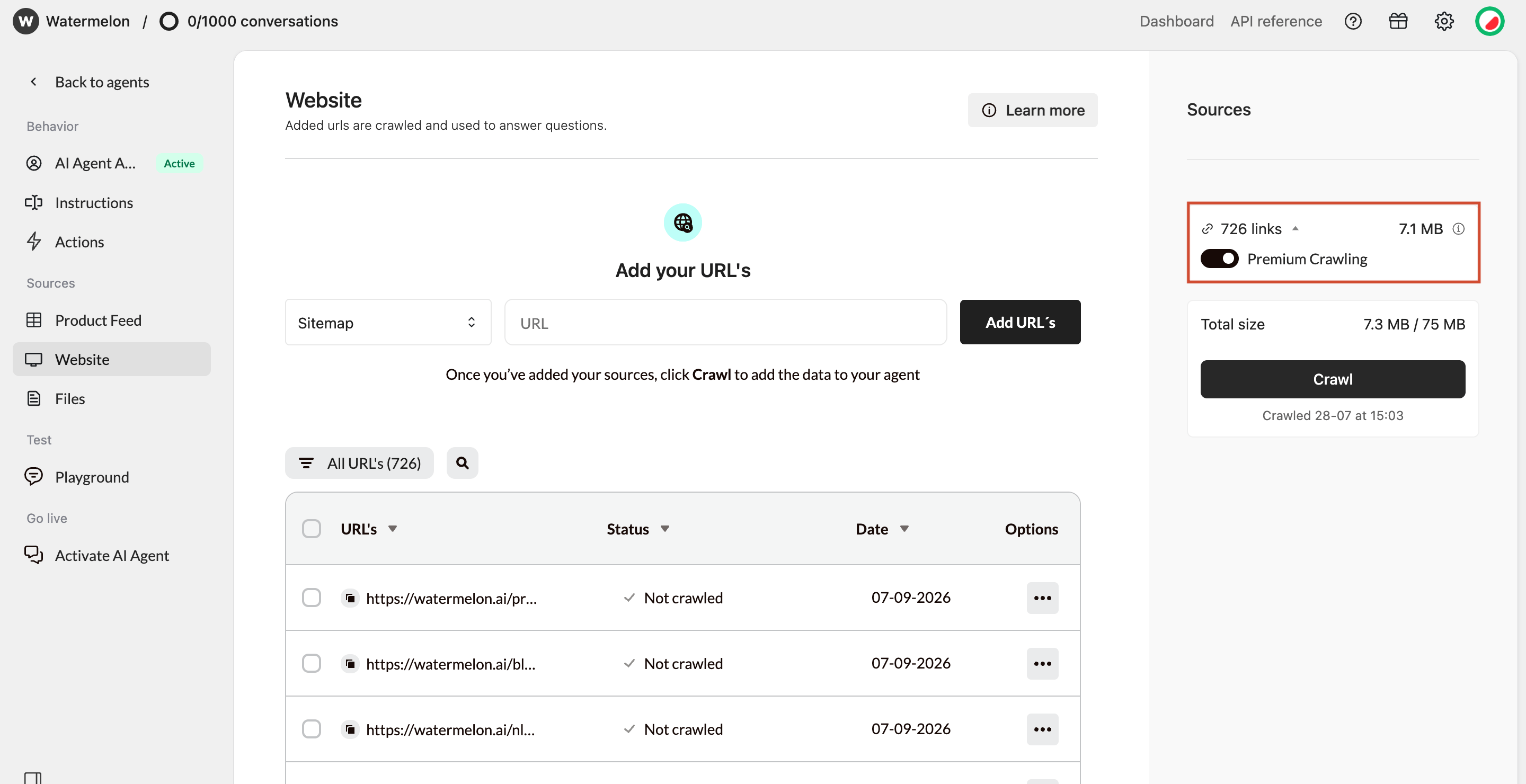Image resolution: width=1526 pixels, height=784 pixels.
Task: Click the https://watermelon.ai/pr… URL text
Action: pos(451,598)
